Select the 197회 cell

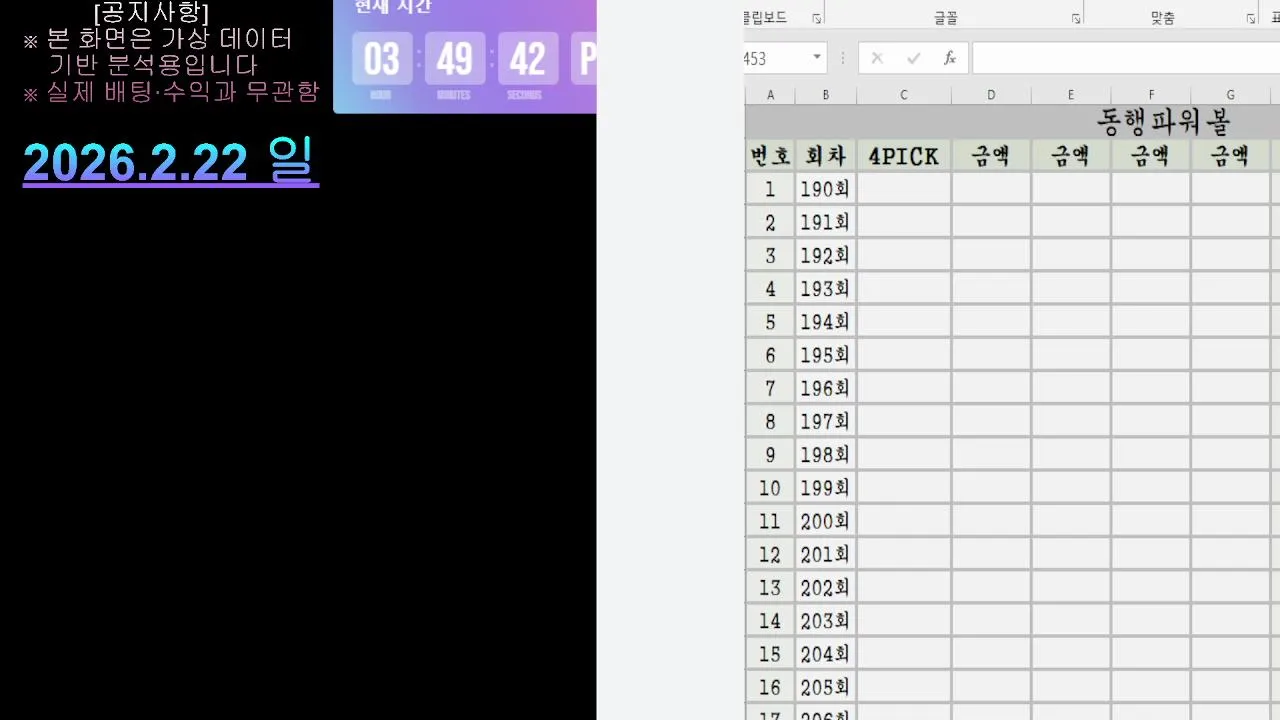[x=826, y=421]
